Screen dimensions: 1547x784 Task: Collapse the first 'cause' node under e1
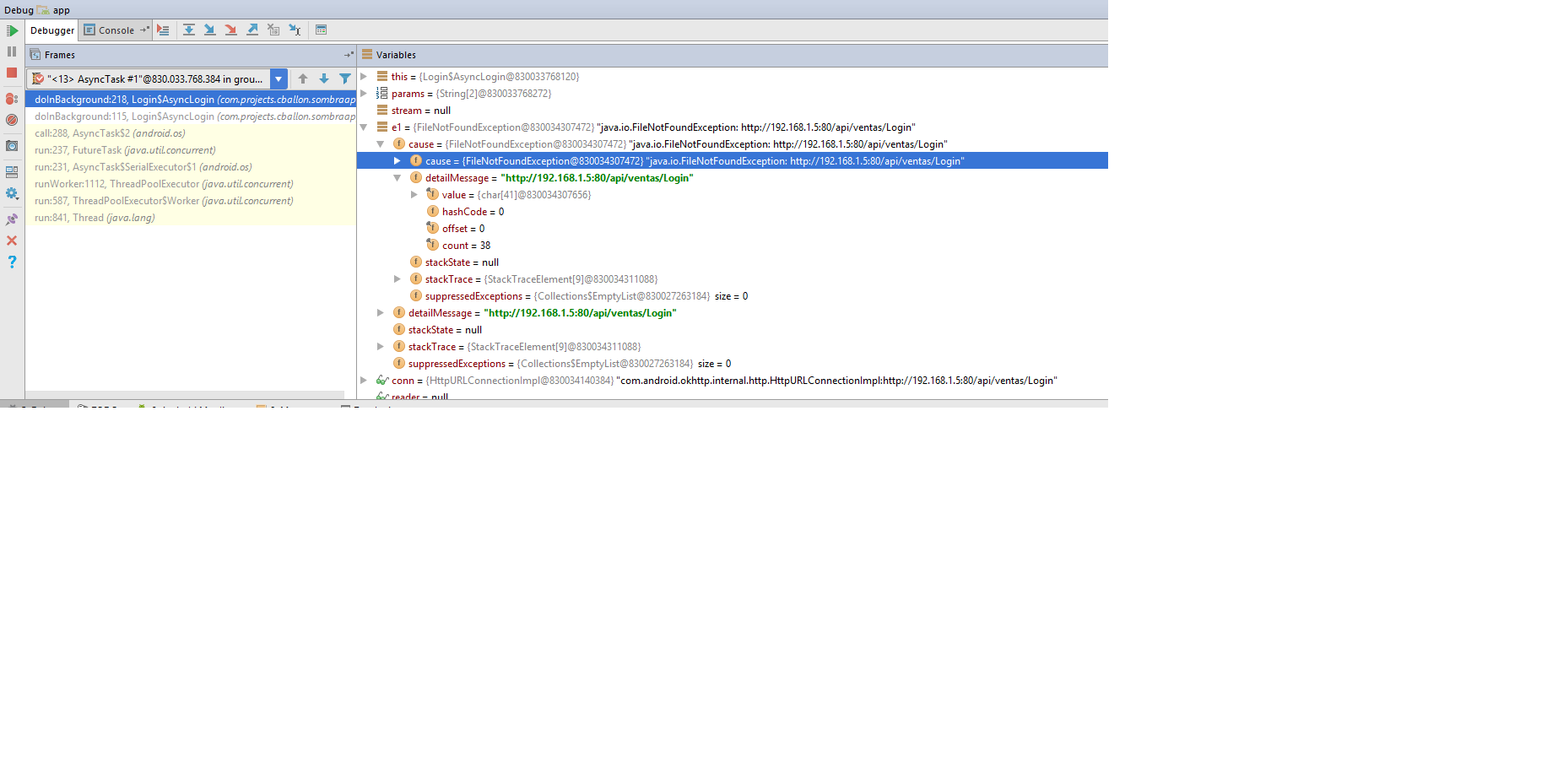pos(381,144)
